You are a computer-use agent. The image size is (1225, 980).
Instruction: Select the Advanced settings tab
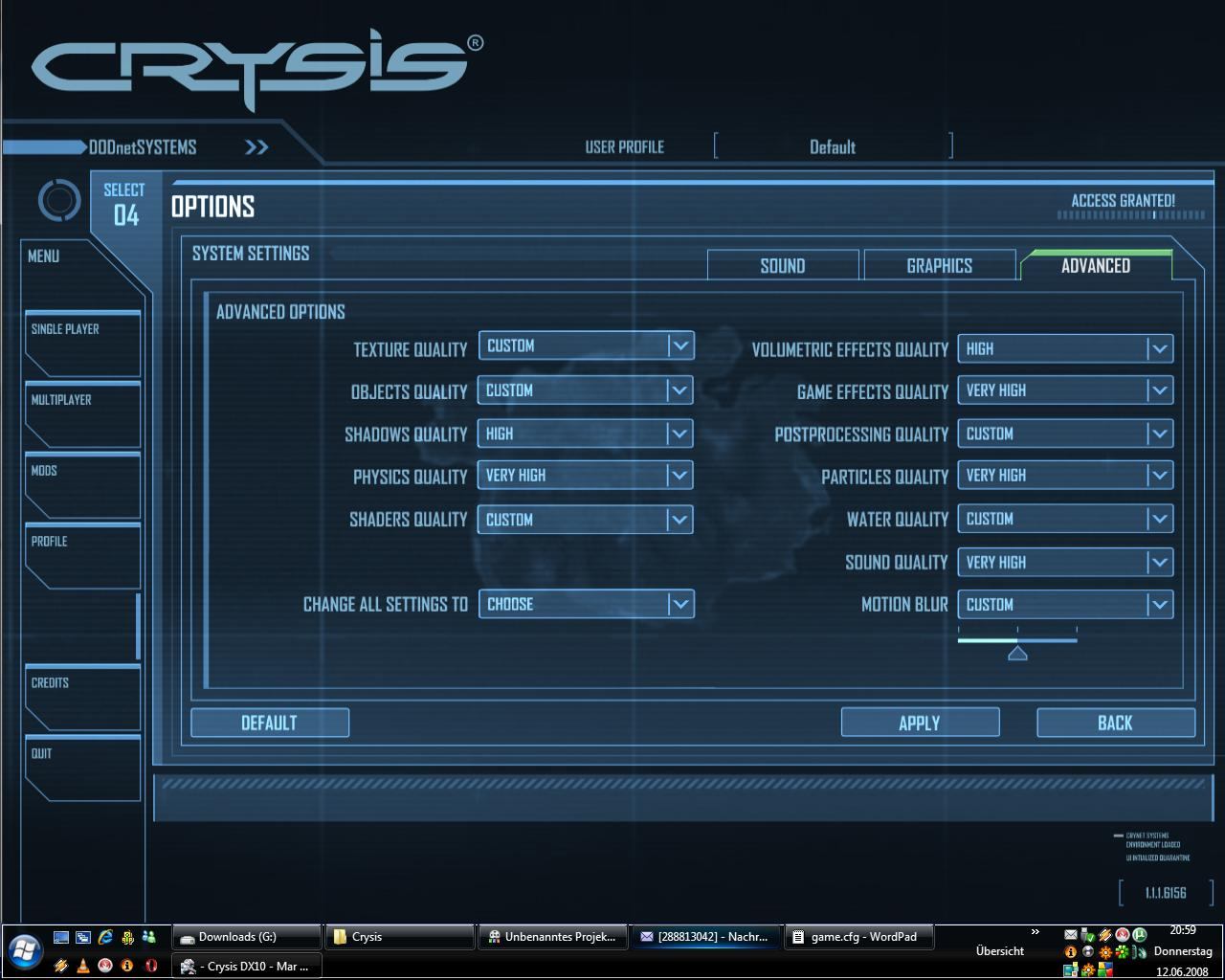pos(1096,265)
